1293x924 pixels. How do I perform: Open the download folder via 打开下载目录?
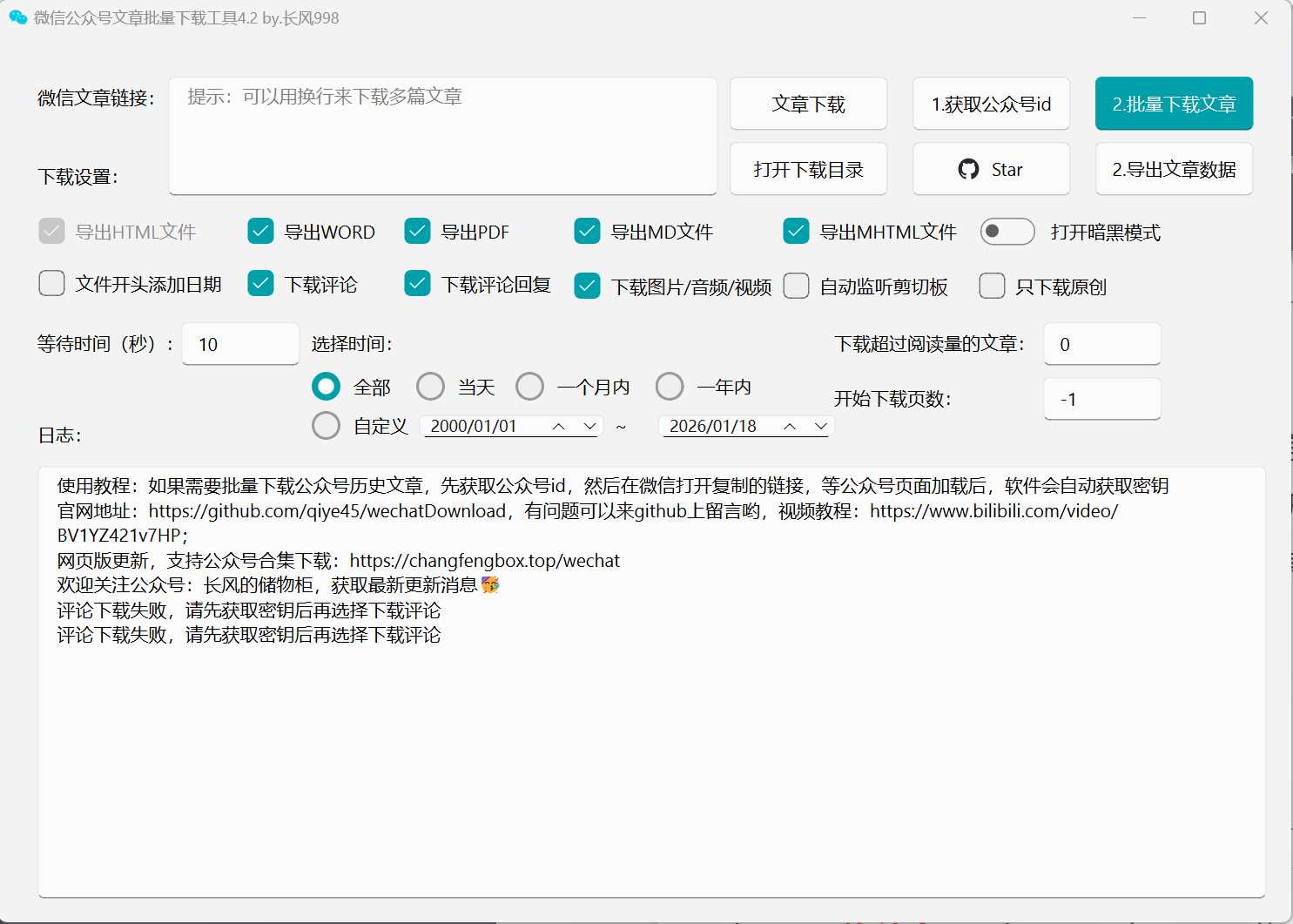point(808,170)
